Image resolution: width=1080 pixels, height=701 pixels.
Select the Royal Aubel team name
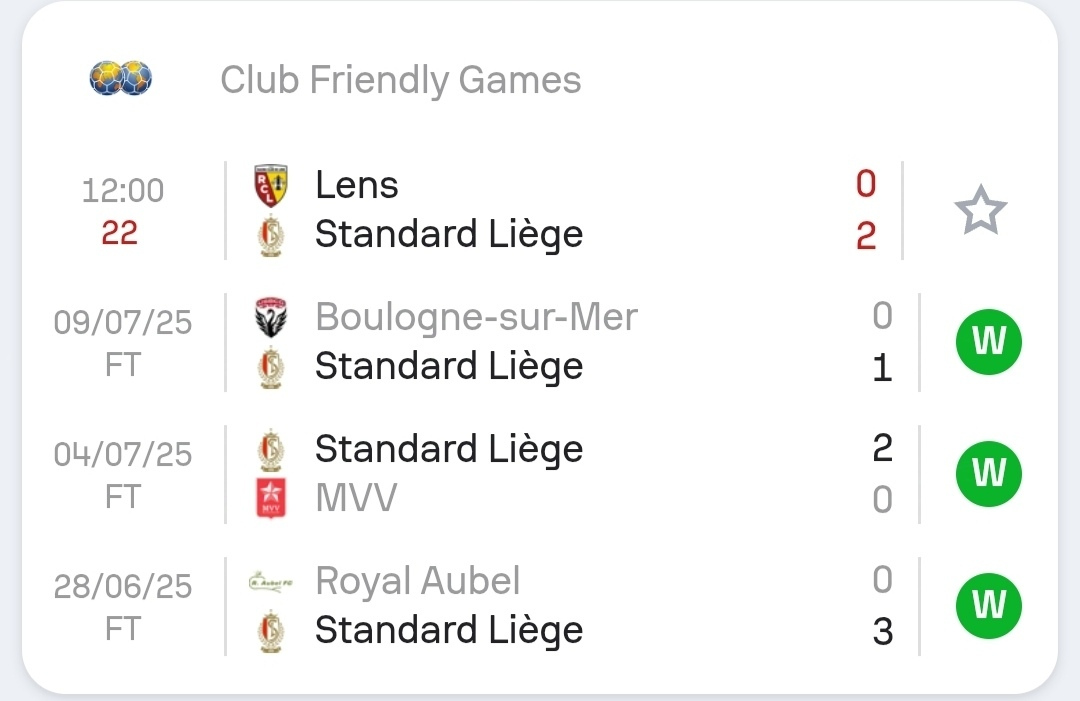coord(417,580)
